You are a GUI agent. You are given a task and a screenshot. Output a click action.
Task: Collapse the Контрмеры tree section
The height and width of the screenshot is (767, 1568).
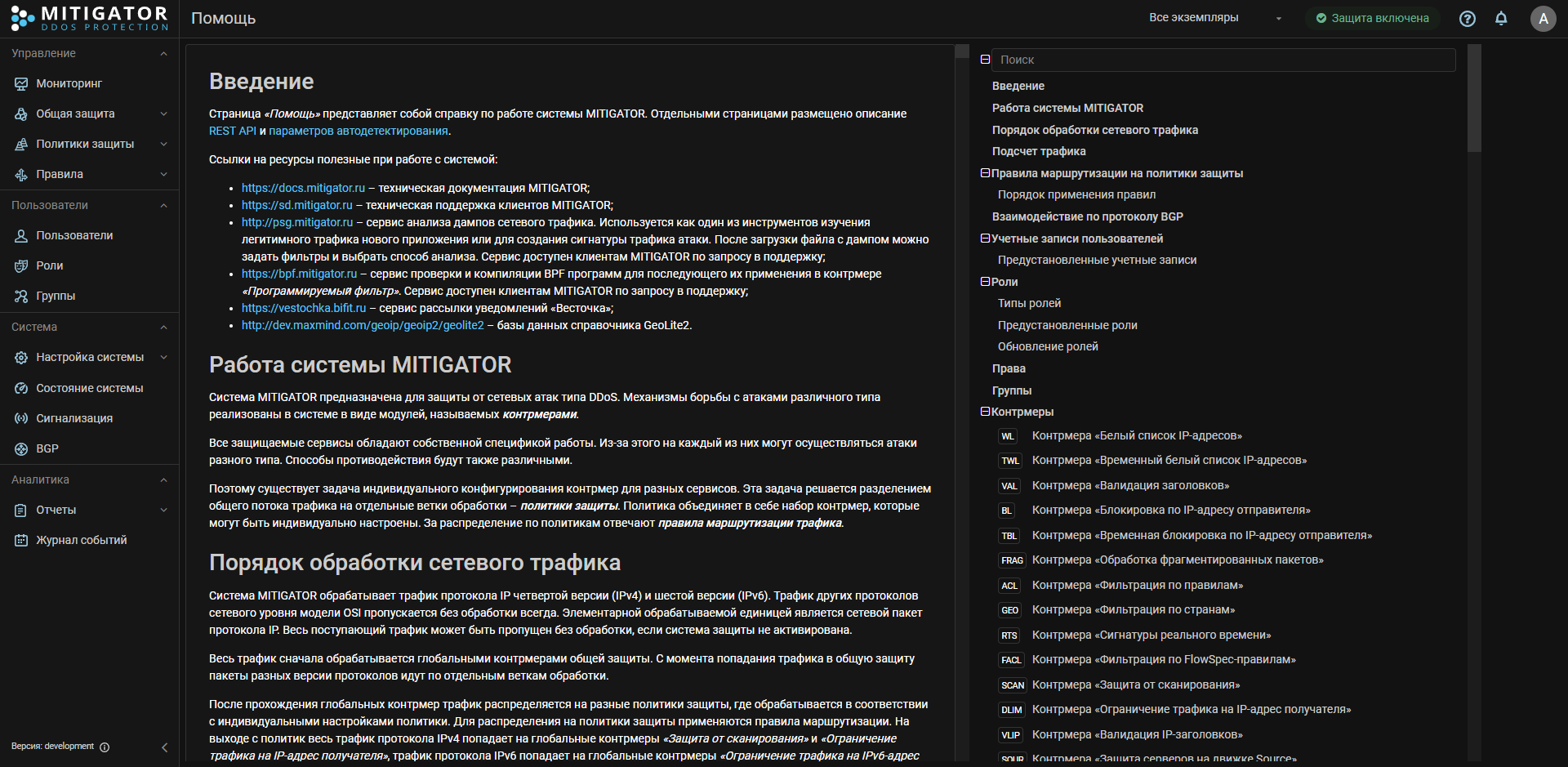click(985, 412)
